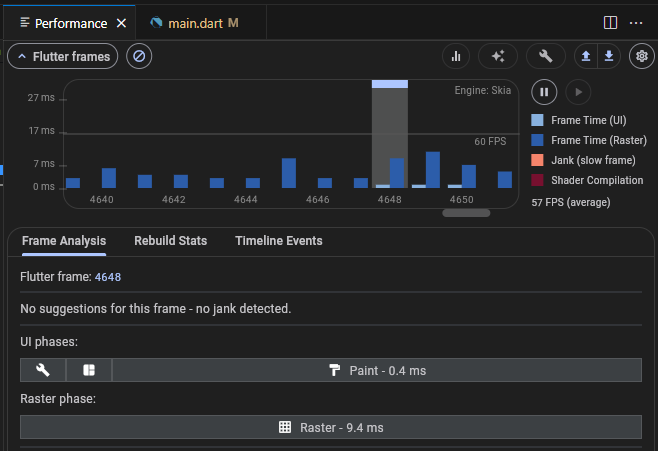Collapse the Flutter frames chart
The width and height of the screenshot is (658, 451).
click(63, 56)
